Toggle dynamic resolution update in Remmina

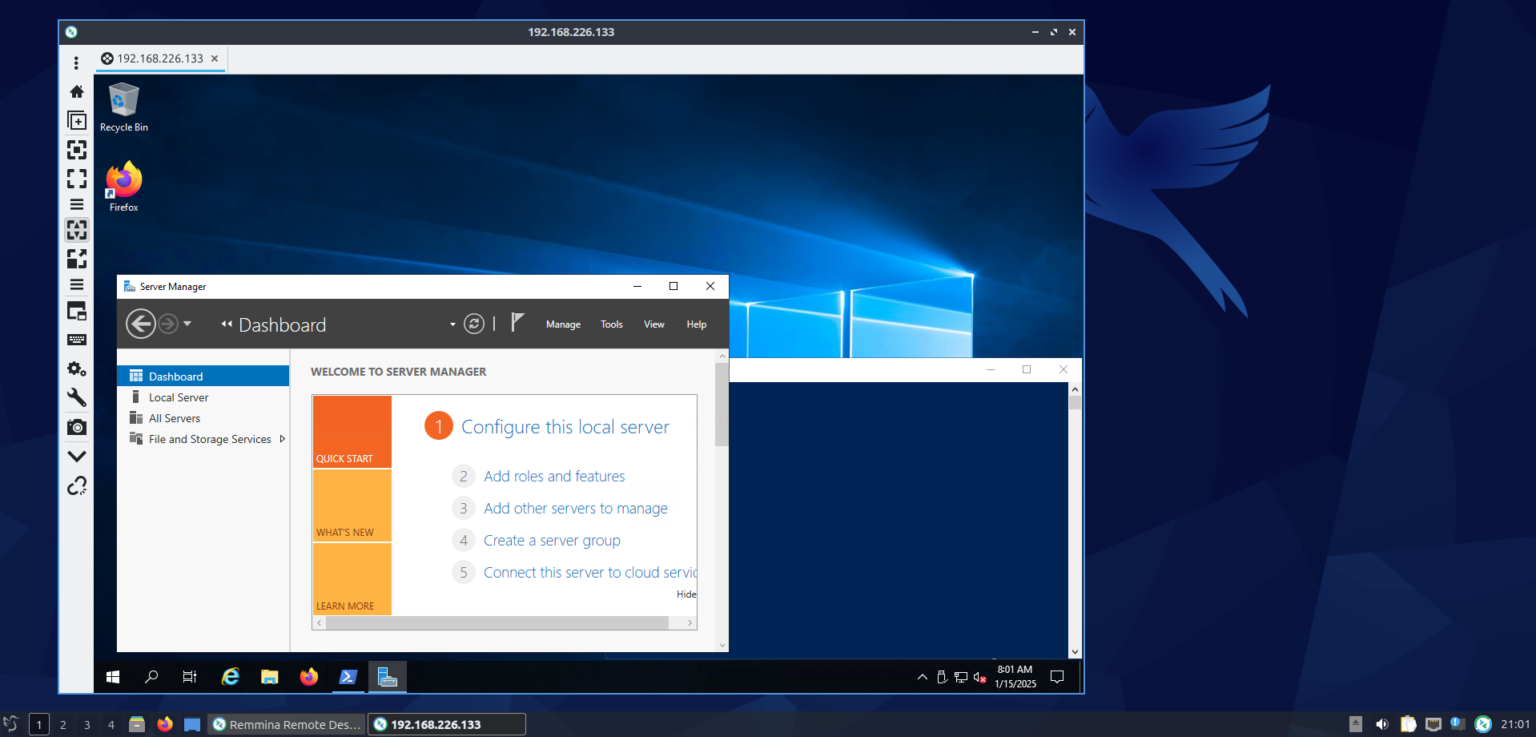(77, 229)
